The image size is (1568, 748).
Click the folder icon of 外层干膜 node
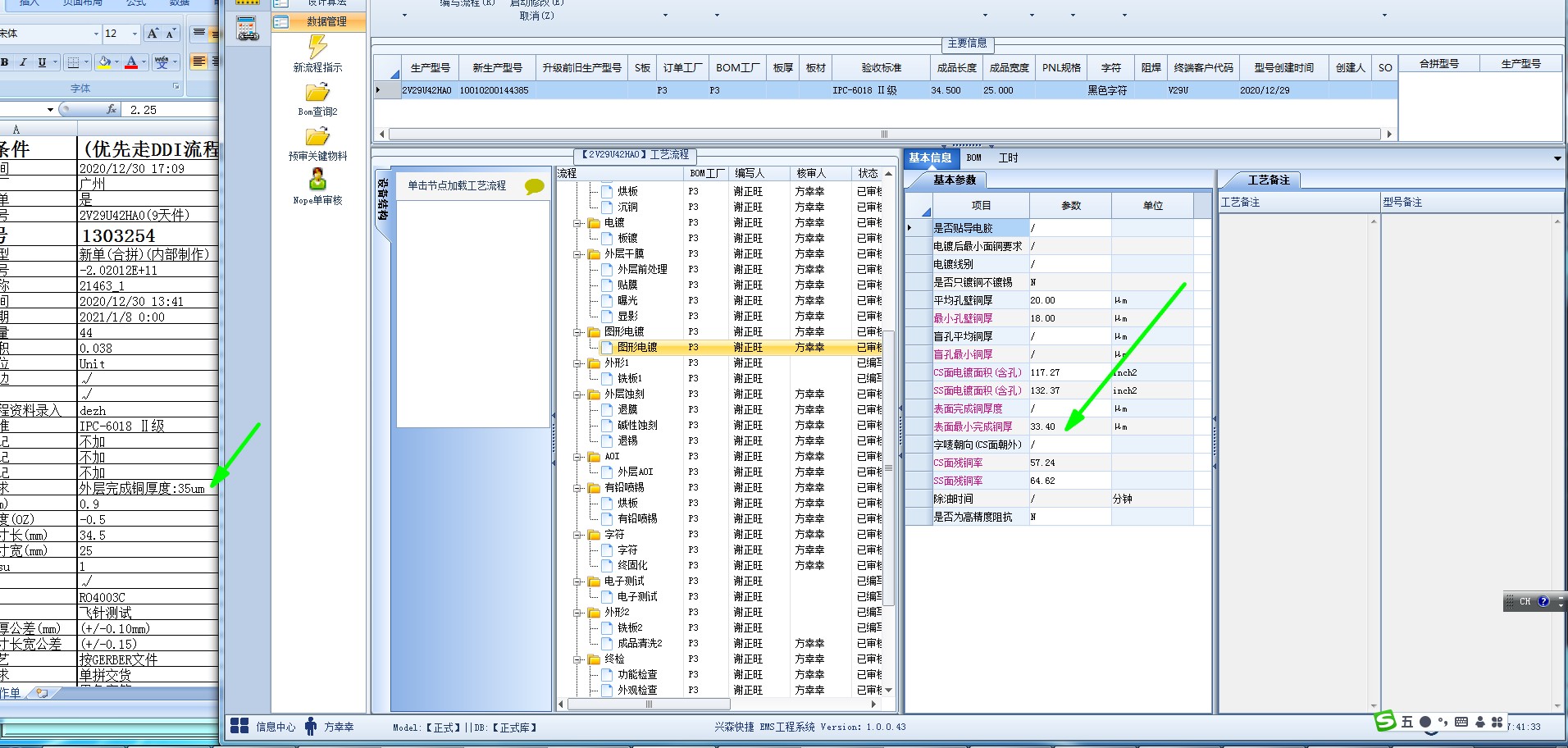(x=595, y=254)
